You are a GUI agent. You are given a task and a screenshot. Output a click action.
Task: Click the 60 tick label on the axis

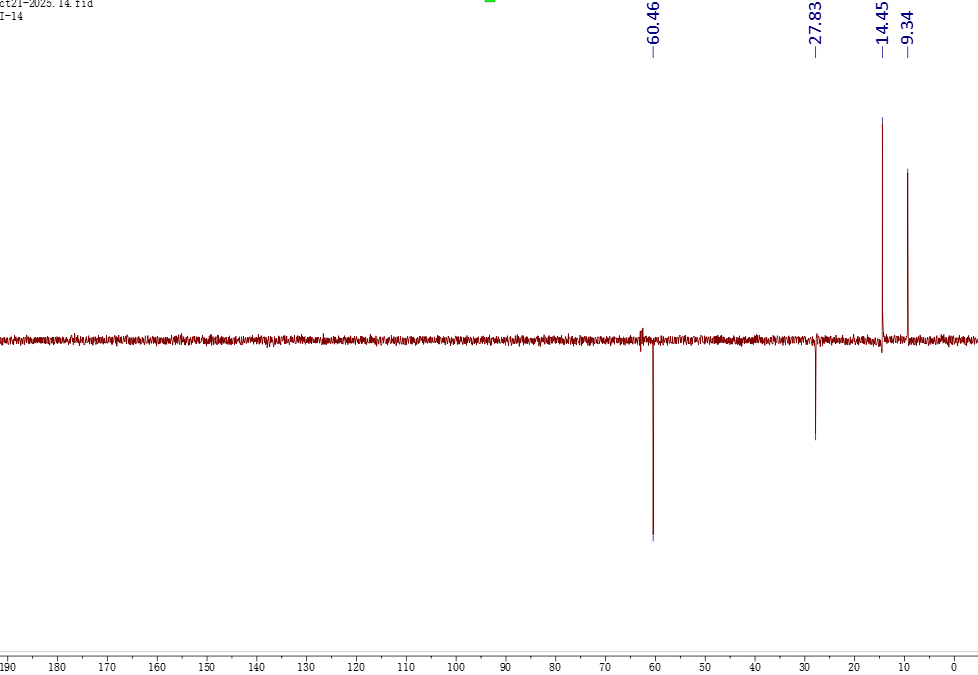655,666
